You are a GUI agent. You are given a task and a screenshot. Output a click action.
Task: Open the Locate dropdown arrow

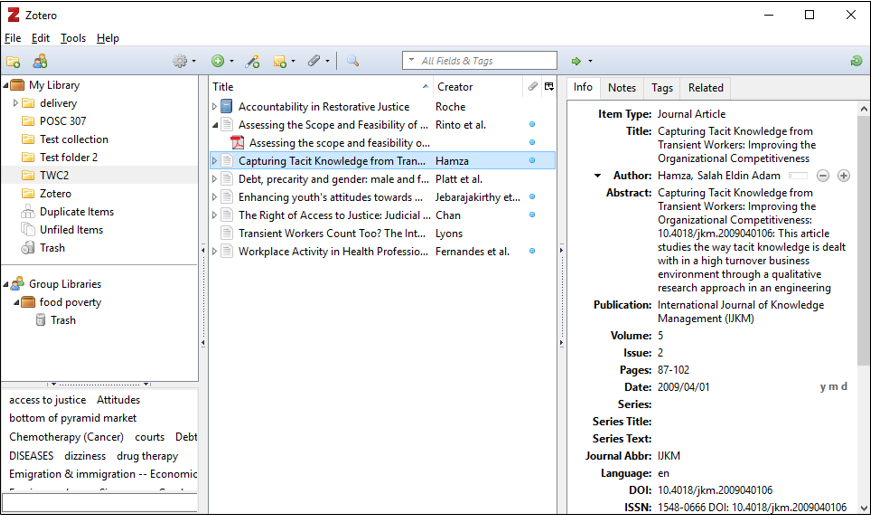(x=590, y=61)
